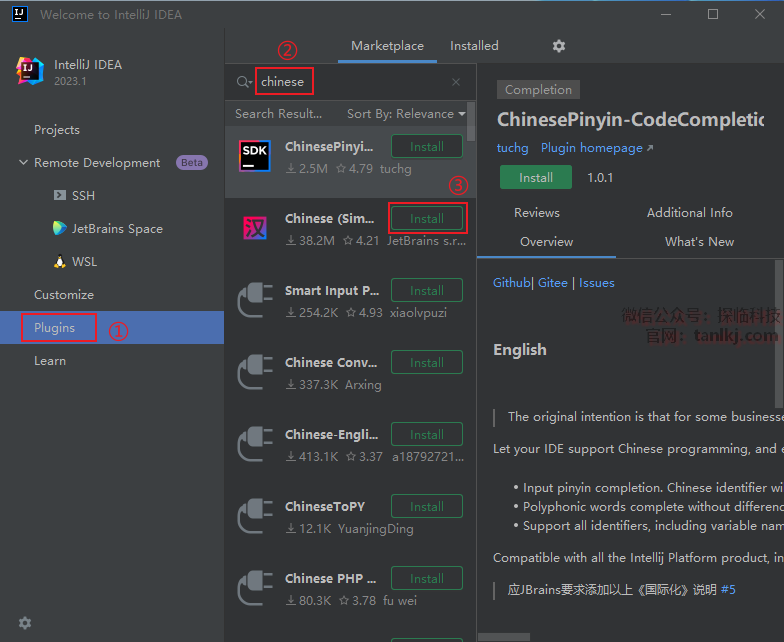This screenshot has width=784, height=642.
Task: Click the Search Results label
Action: point(278,114)
